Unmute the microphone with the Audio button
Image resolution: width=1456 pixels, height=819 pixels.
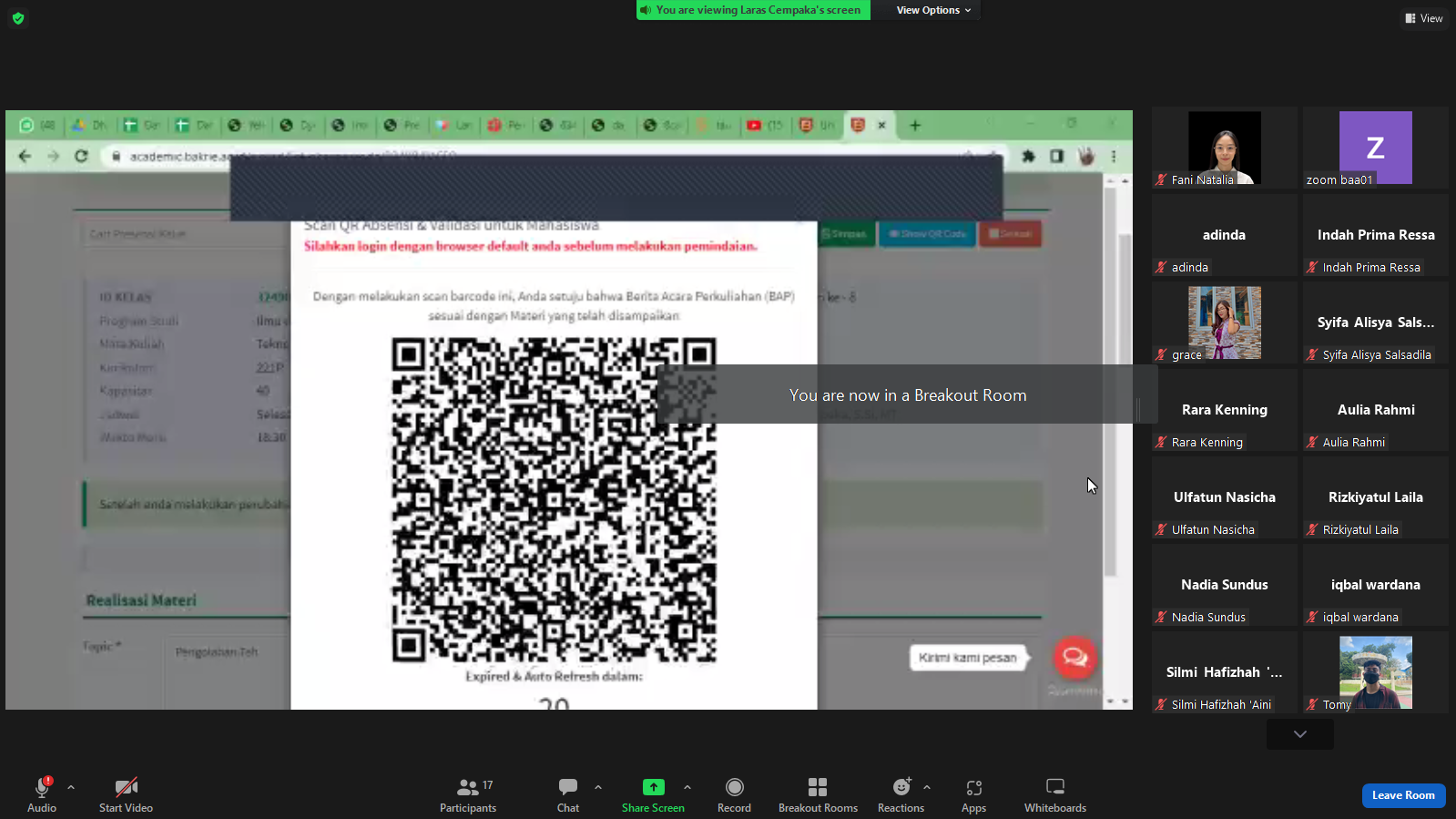tap(42, 794)
